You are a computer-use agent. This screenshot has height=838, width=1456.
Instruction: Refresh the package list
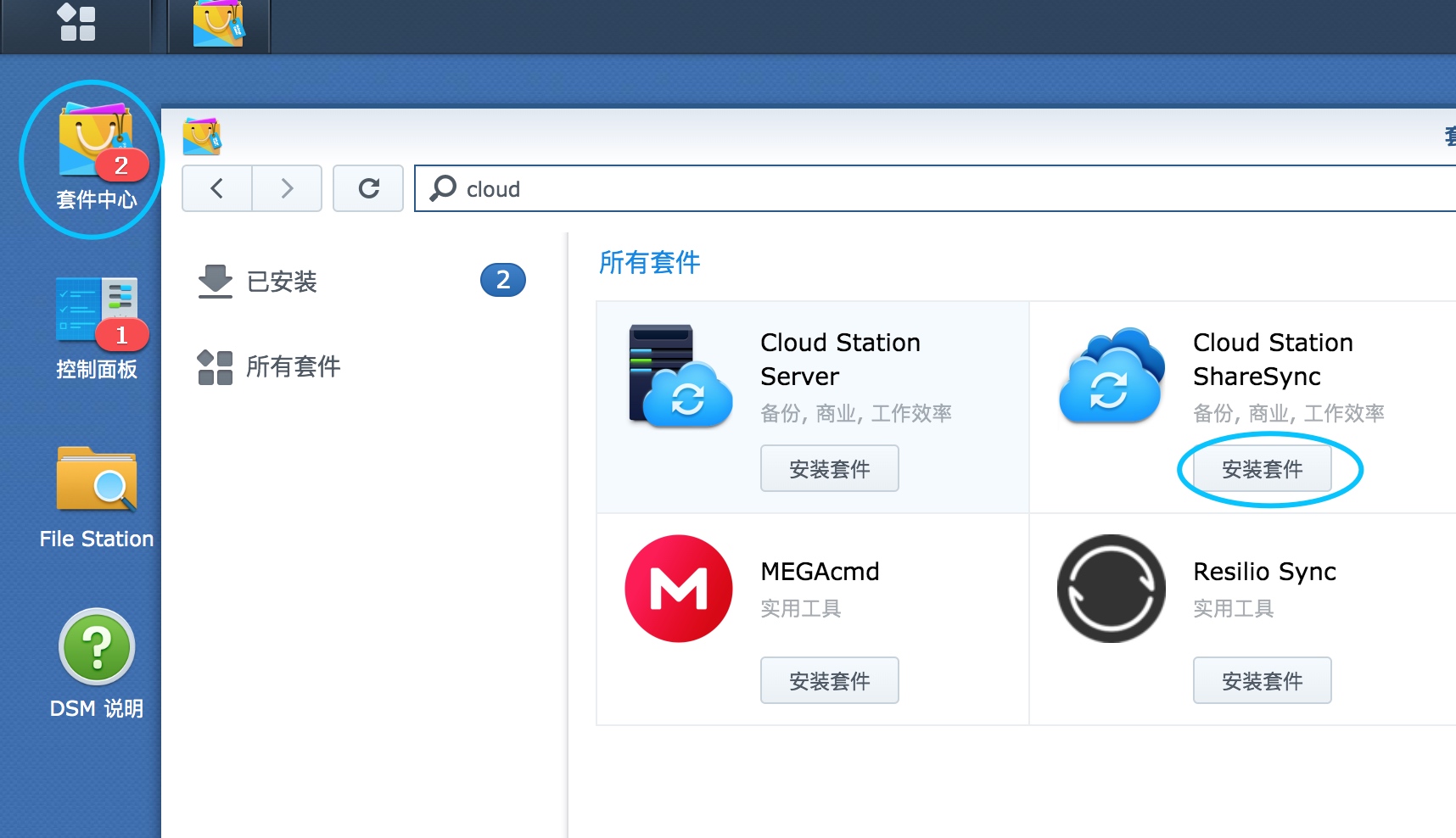click(x=368, y=188)
